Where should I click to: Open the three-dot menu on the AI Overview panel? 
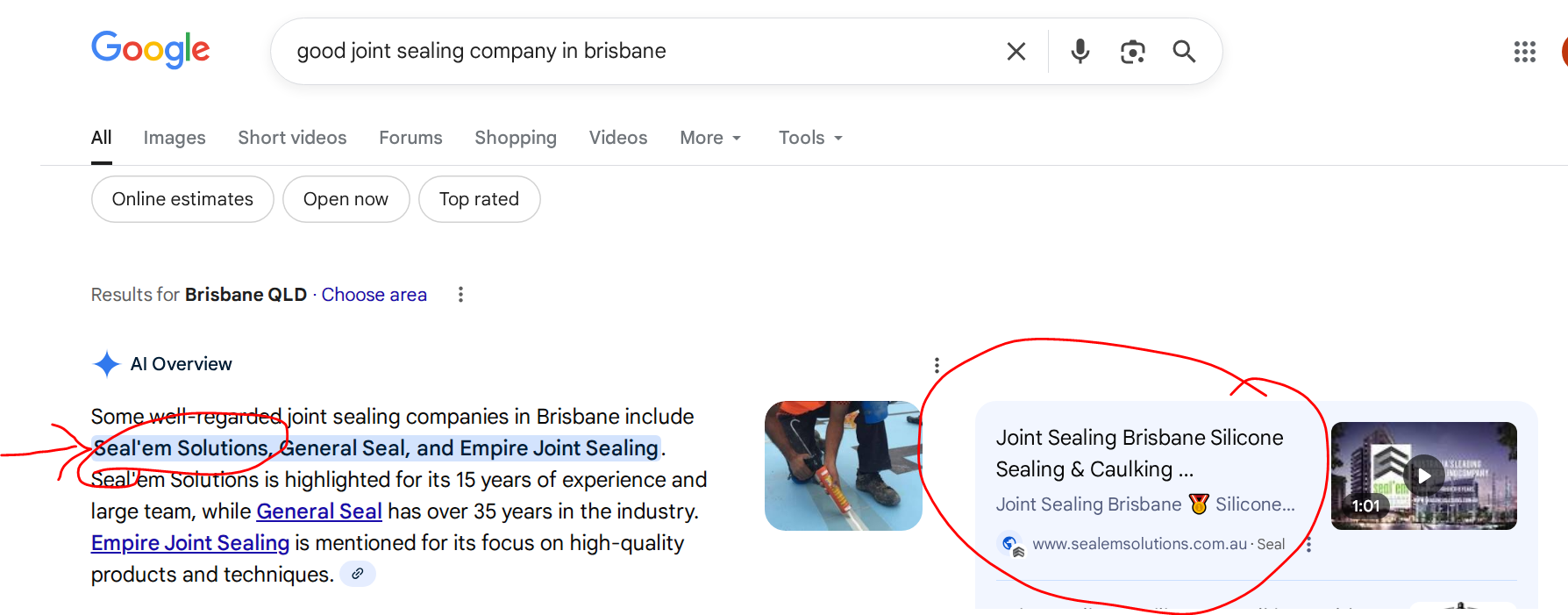937,364
